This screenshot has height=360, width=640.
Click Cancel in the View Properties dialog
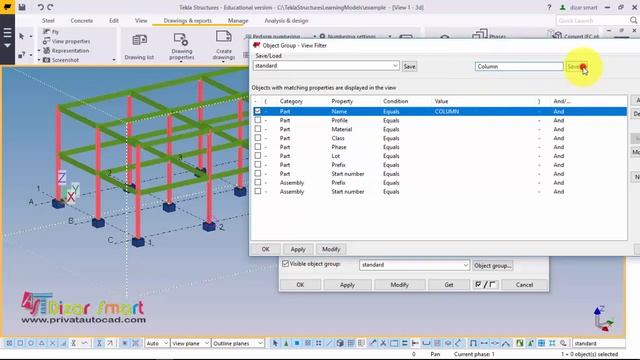524,284
